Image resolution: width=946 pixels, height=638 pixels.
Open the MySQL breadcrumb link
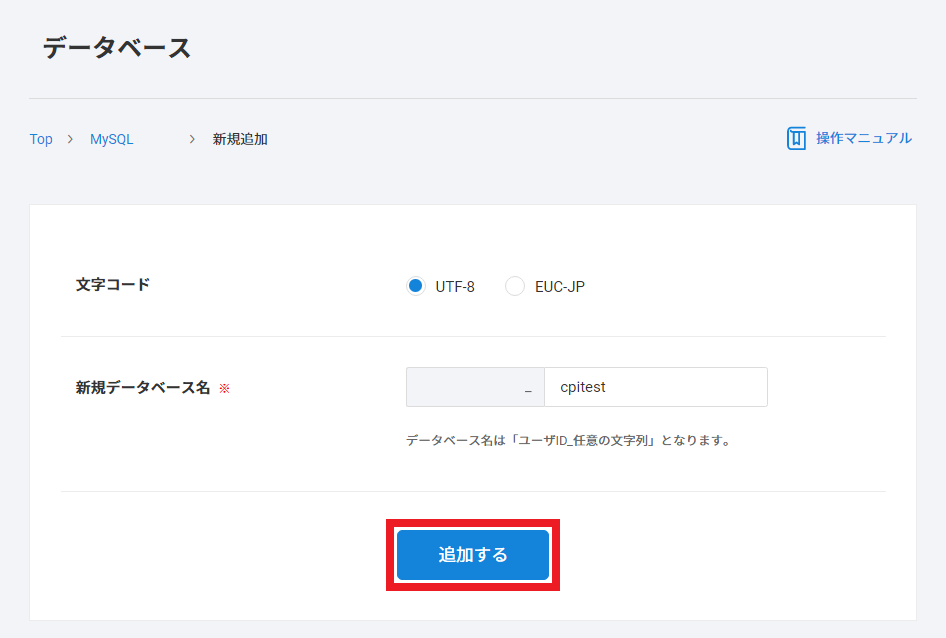112,139
